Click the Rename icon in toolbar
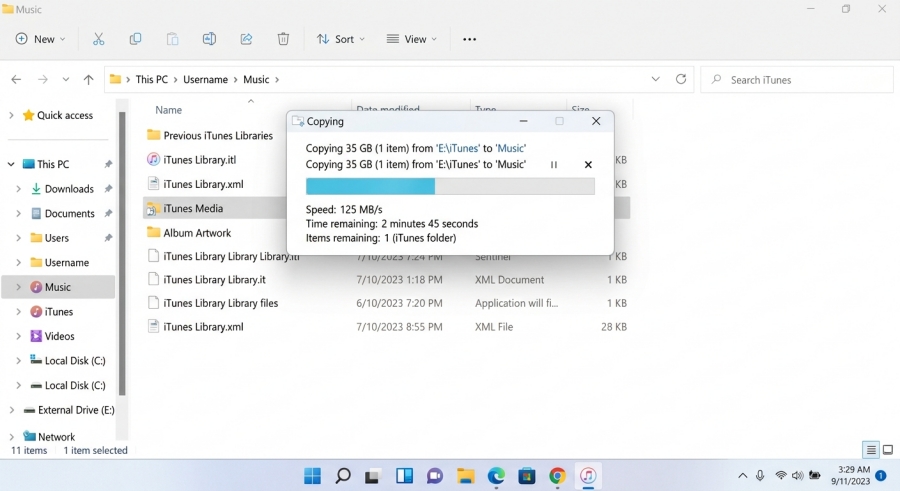This screenshot has height=491, width=900. [x=210, y=39]
